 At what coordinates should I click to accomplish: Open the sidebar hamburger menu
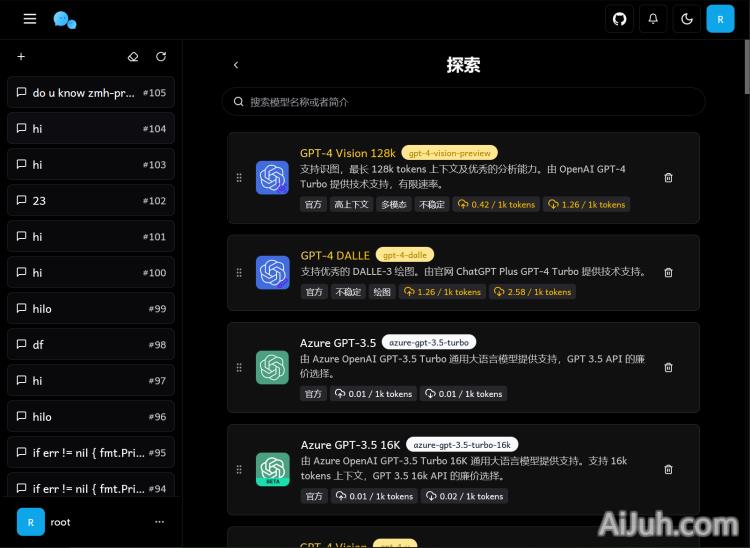tap(30, 19)
